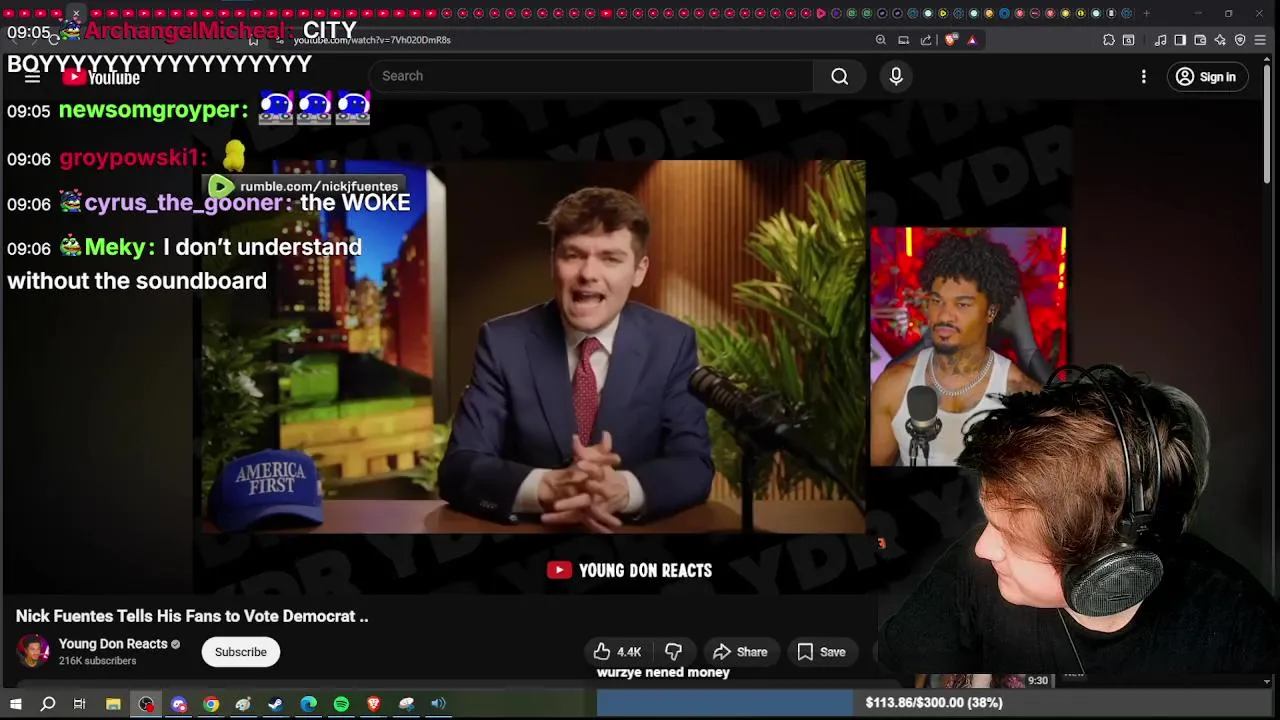Click the browser URL address text

(372, 40)
